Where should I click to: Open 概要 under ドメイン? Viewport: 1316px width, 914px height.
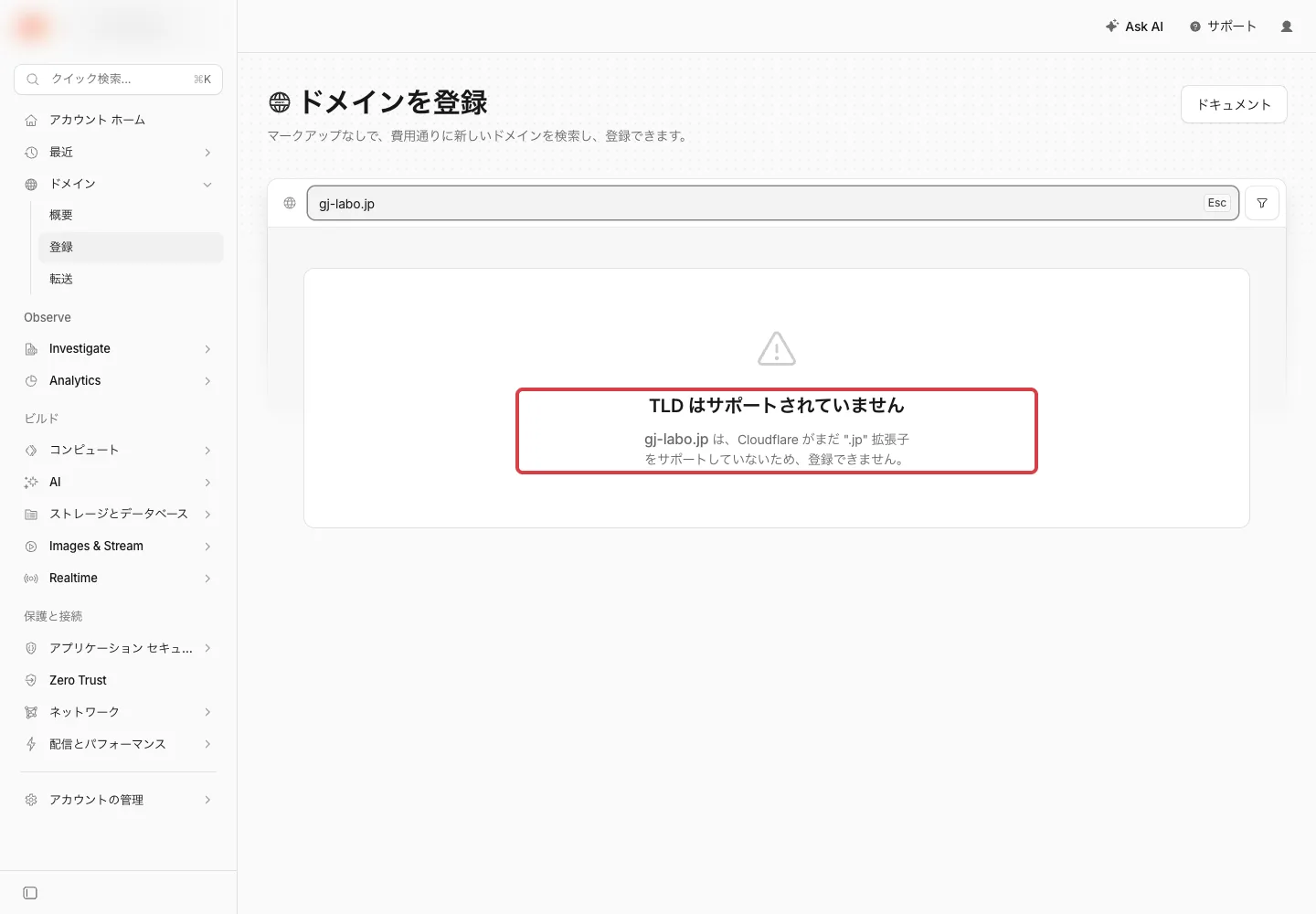[131, 216]
